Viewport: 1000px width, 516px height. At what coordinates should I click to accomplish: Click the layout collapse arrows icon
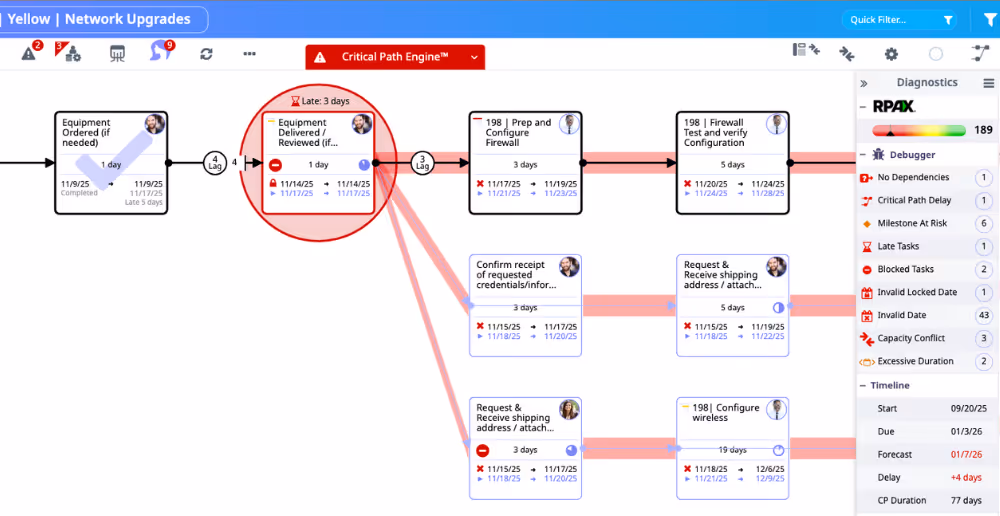806,50
